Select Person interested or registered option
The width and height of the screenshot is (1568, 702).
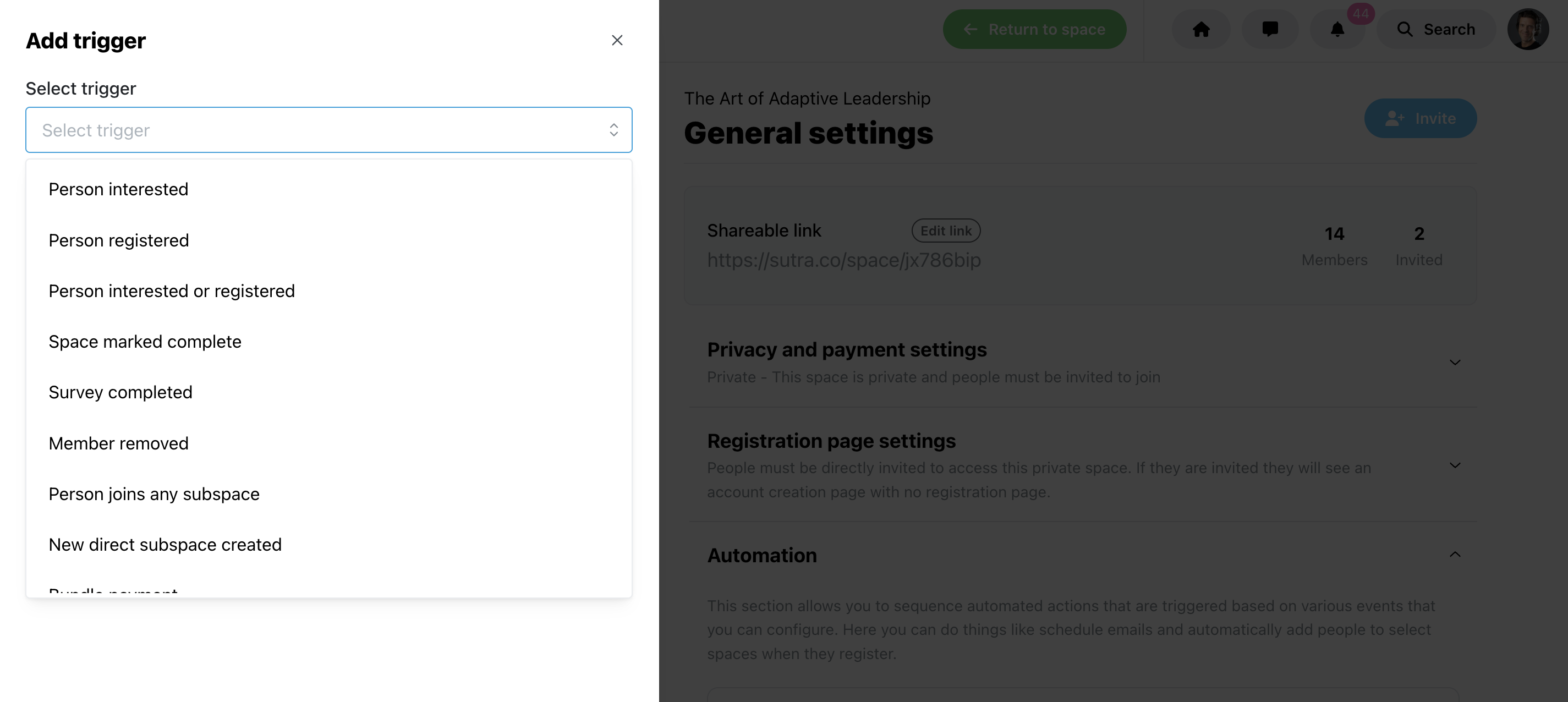[x=328, y=291]
